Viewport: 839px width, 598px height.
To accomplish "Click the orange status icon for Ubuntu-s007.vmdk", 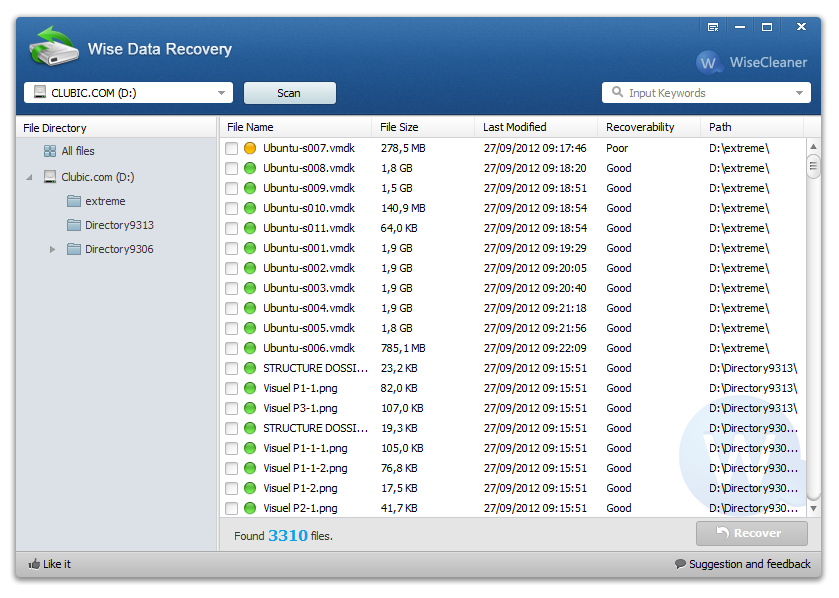I will tap(250, 148).
